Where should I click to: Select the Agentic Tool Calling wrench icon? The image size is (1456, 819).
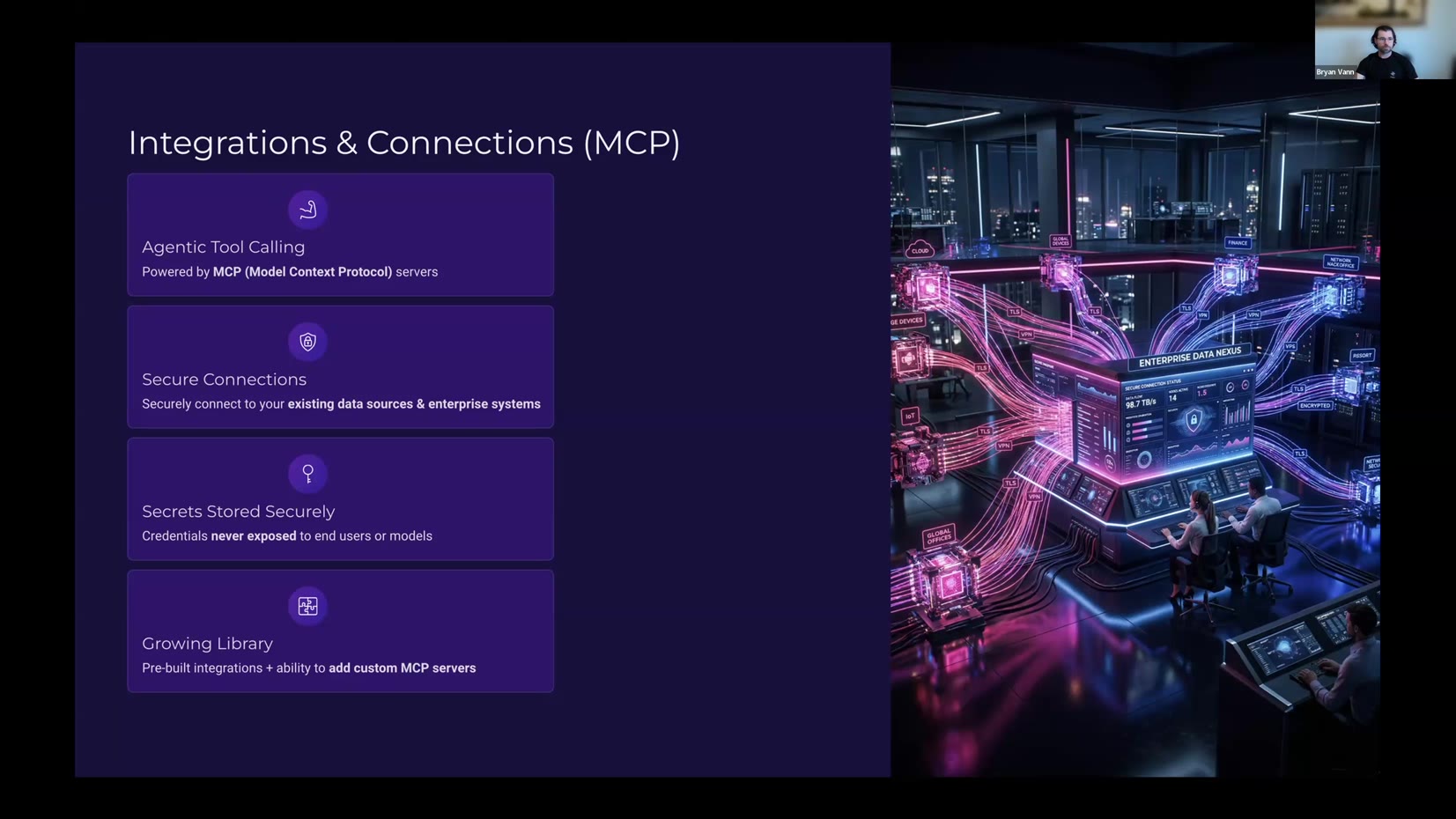pos(307,210)
